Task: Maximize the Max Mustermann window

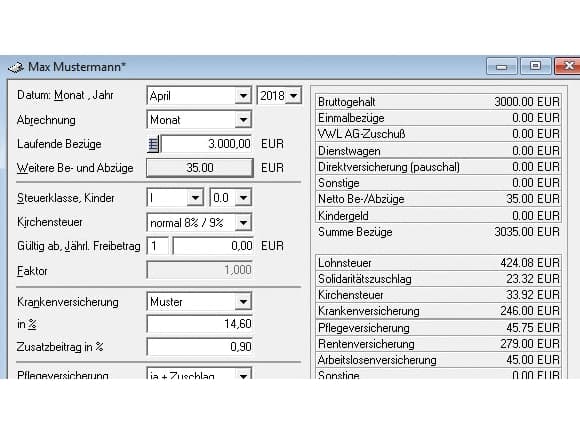Action: (535, 66)
